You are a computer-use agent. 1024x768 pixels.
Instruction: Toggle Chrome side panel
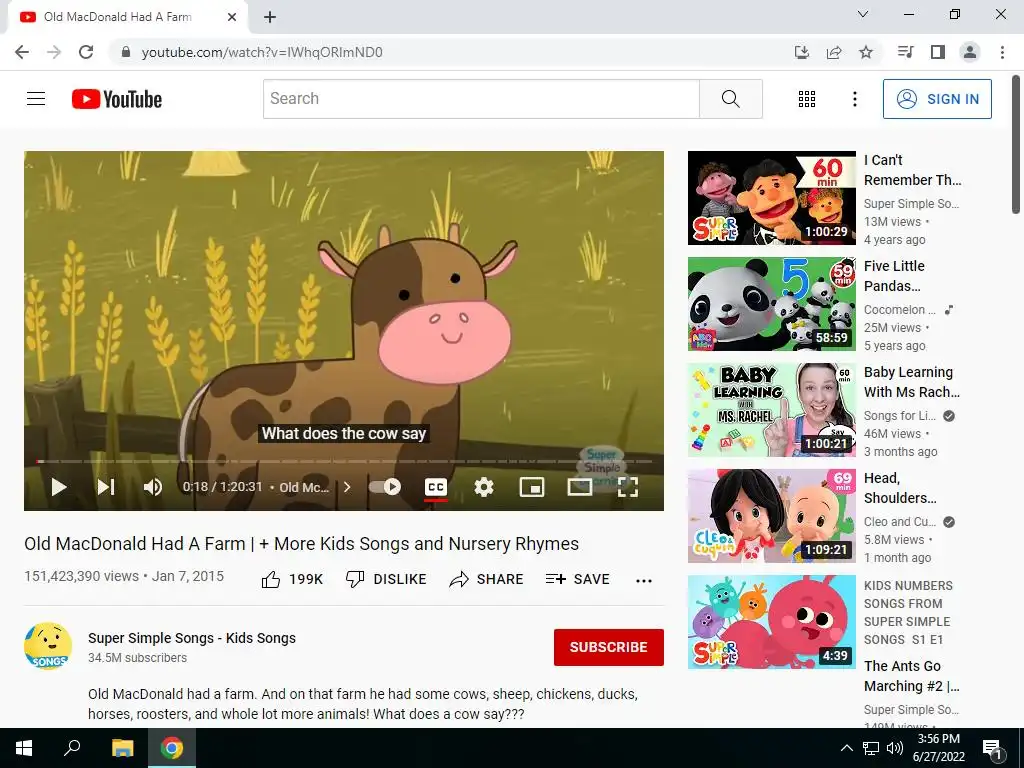point(938,52)
